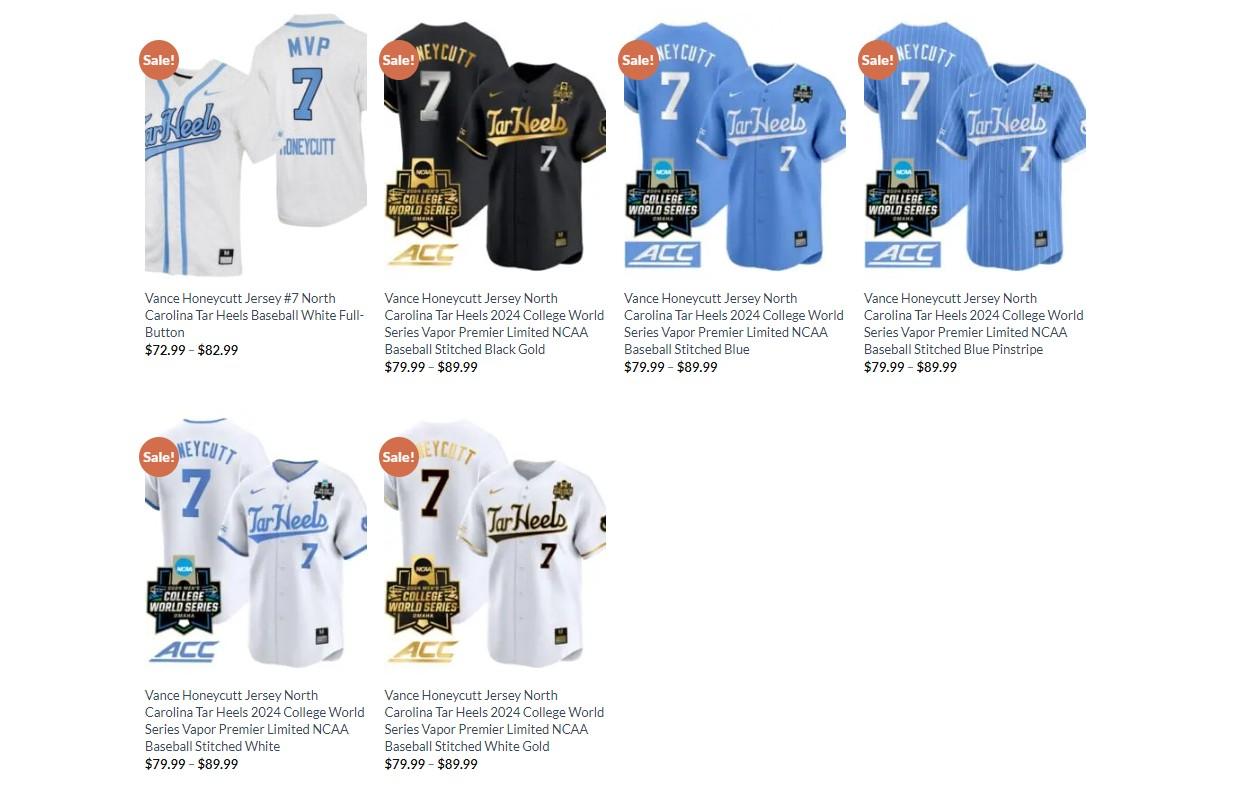Click the Sale badge on the White Gold jersey
Viewport: 1253px width, 797px height.
[x=398, y=456]
